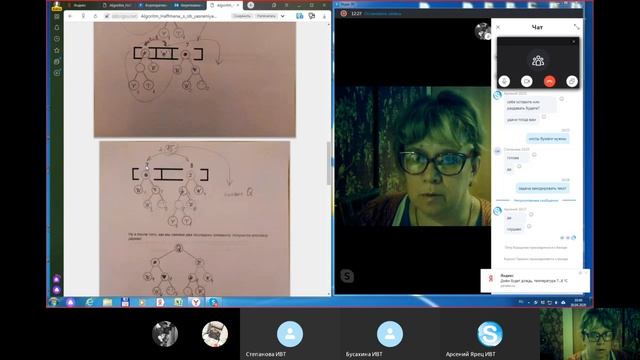
Task: Switch to fourth browser tab with W icon
Action: [x=188, y=5]
